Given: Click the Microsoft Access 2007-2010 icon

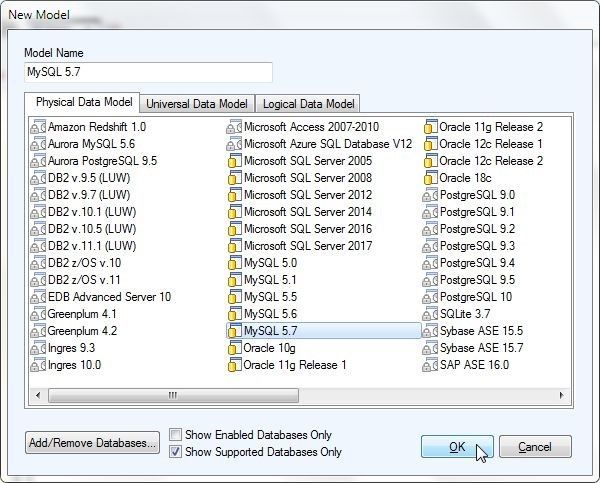Looking at the screenshot, I should pos(234,127).
